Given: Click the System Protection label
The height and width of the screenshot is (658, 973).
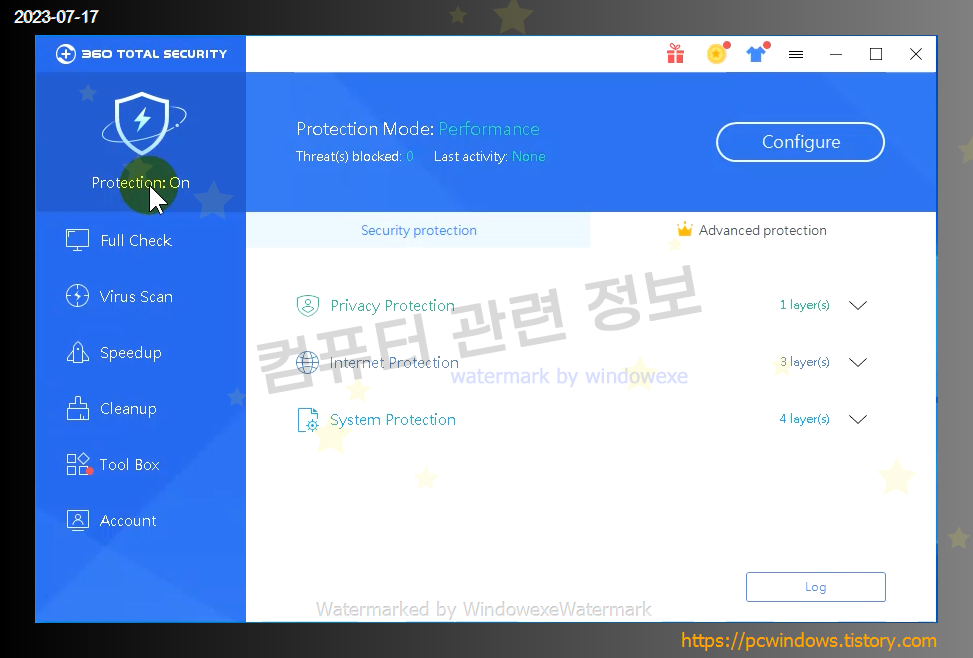Looking at the screenshot, I should tap(393, 420).
